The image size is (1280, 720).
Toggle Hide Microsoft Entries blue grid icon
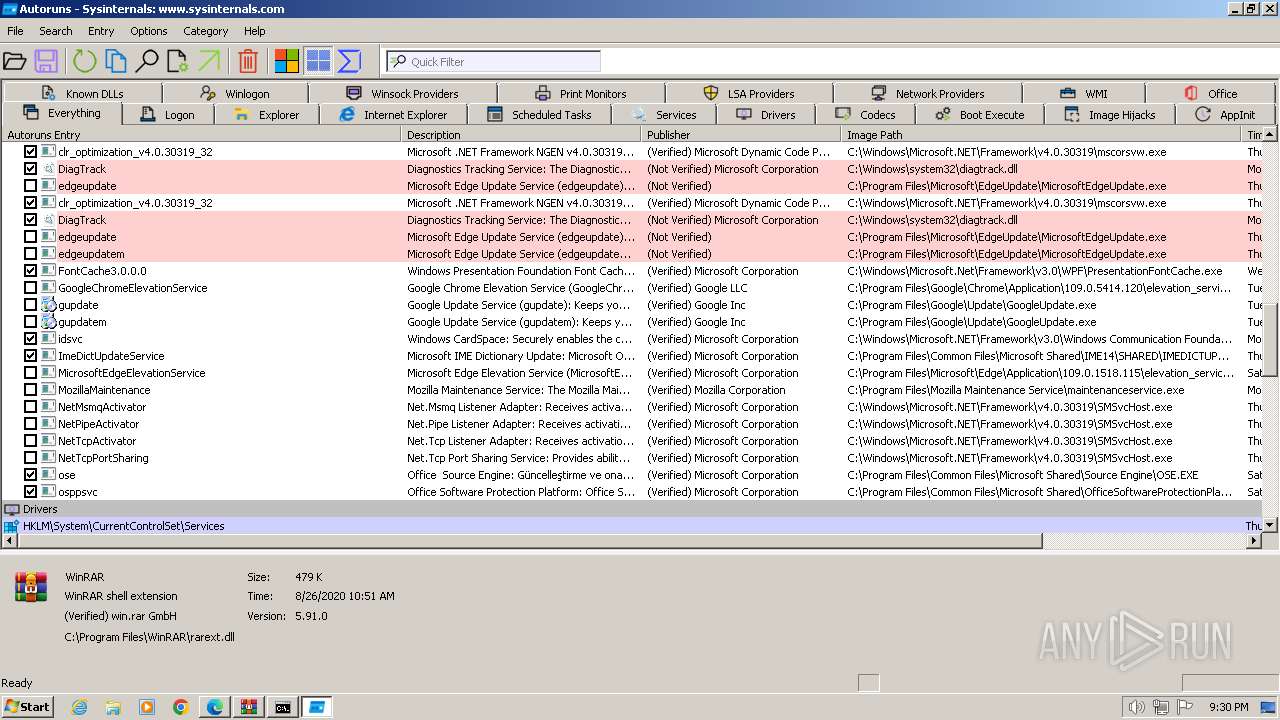tap(318, 62)
